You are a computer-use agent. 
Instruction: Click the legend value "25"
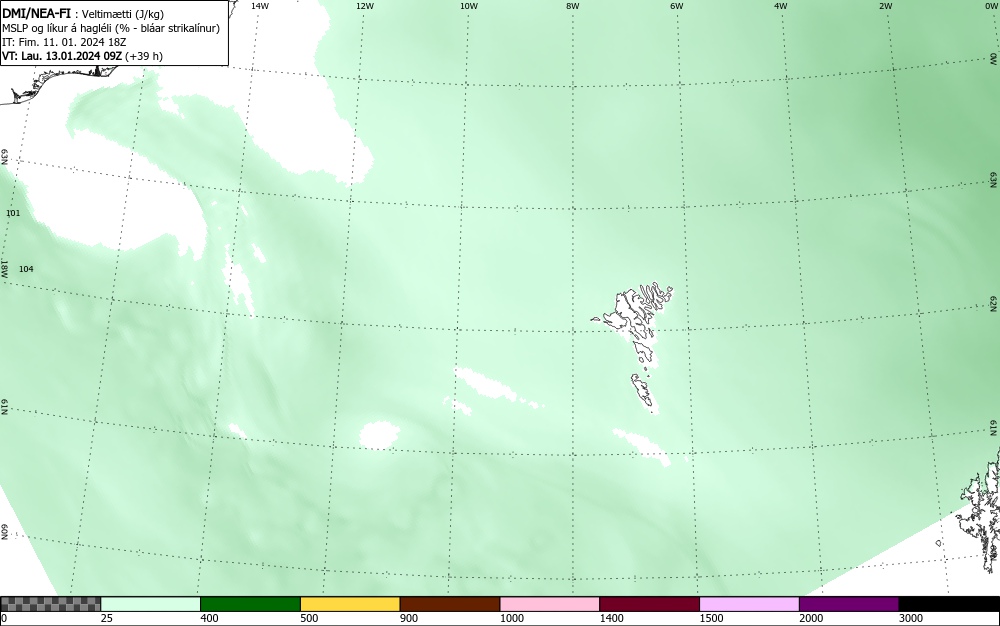107,618
